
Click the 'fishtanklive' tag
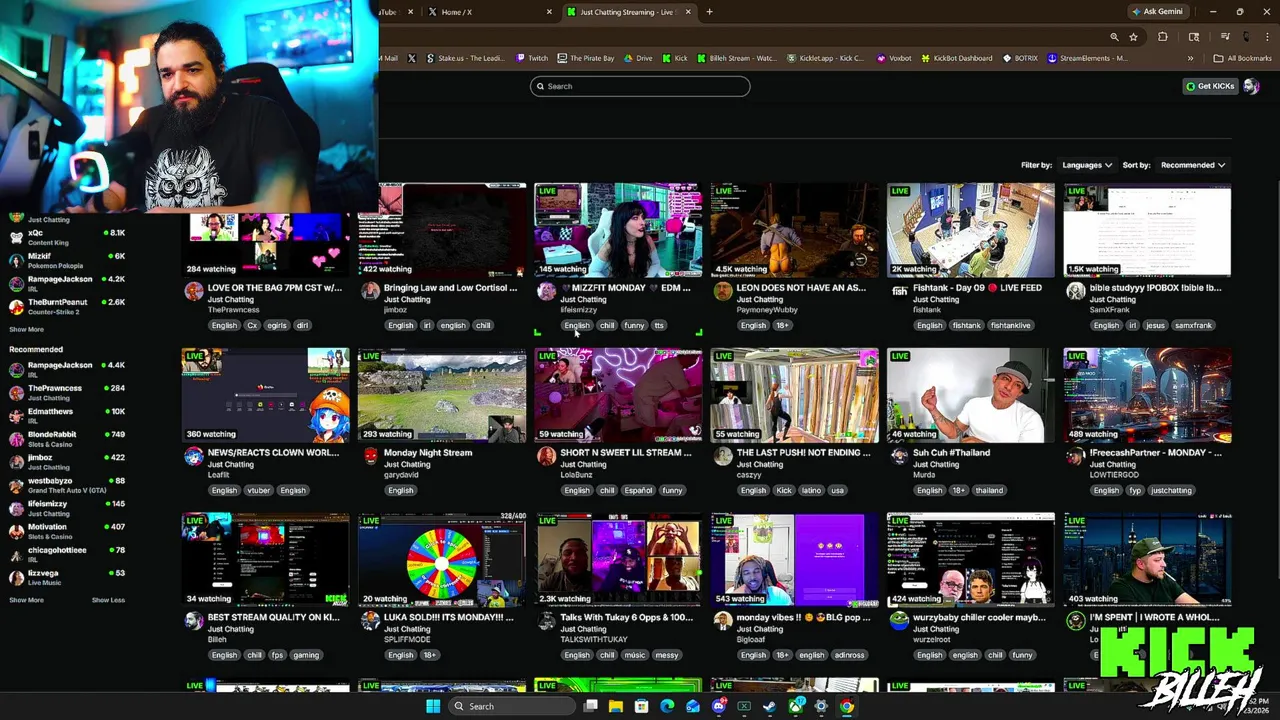click(1010, 325)
